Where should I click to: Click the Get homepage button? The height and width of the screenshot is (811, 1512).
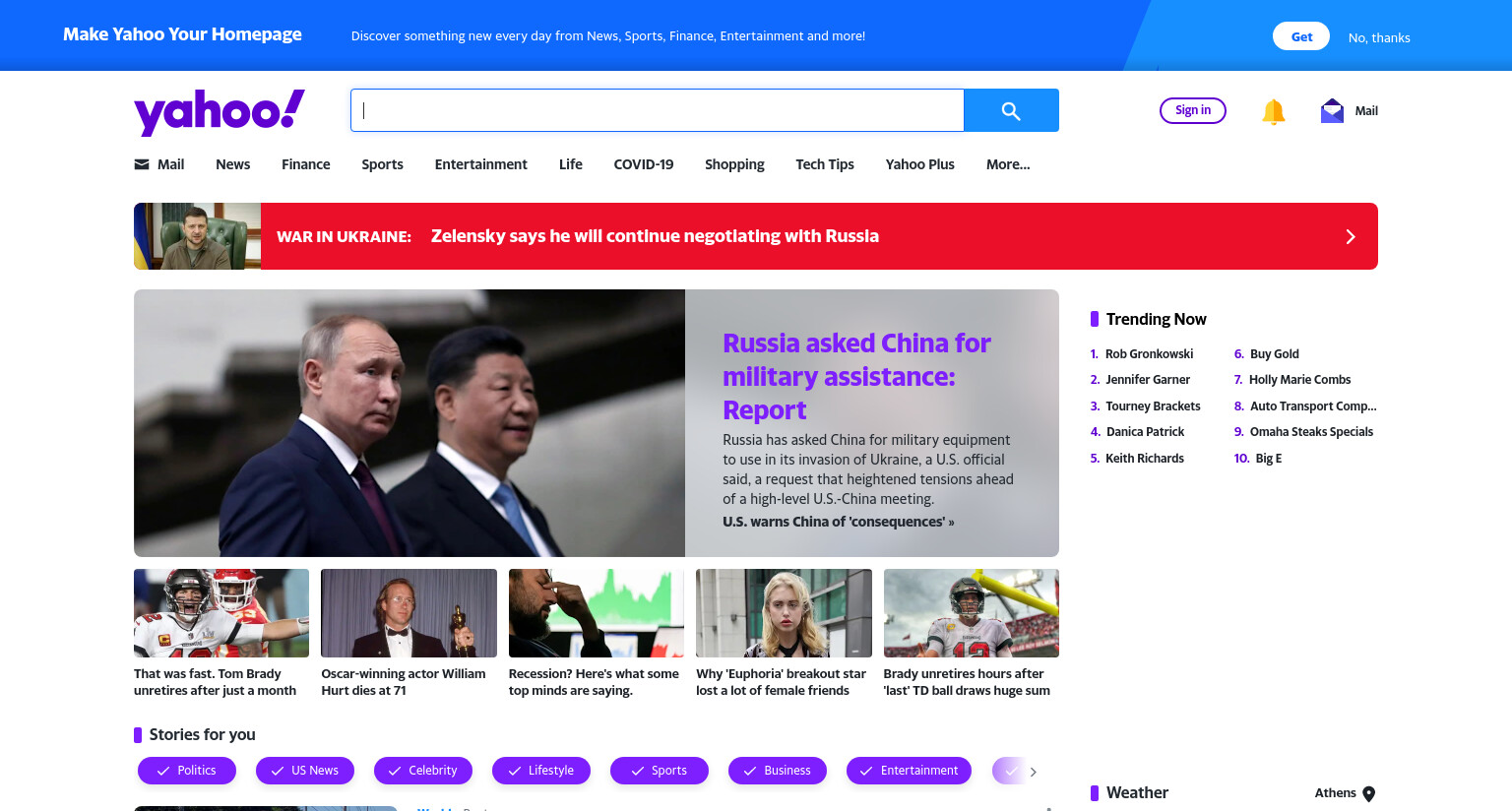1301,36
